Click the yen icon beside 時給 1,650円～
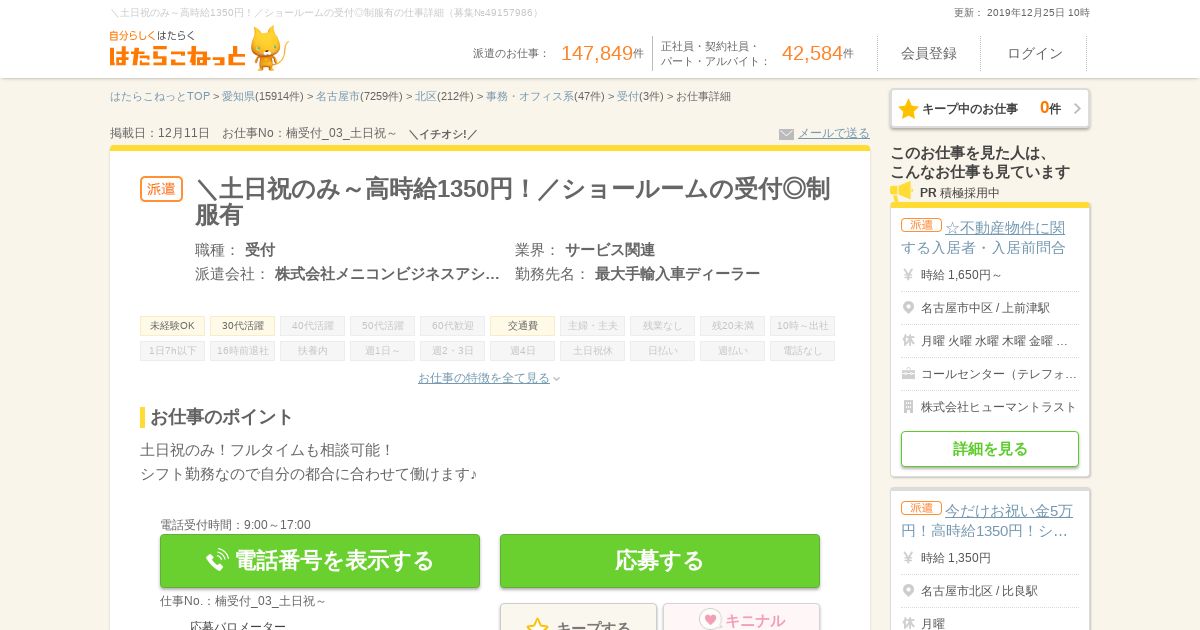Image resolution: width=1200 pixels, height=630 pixels. pos(908,275)
